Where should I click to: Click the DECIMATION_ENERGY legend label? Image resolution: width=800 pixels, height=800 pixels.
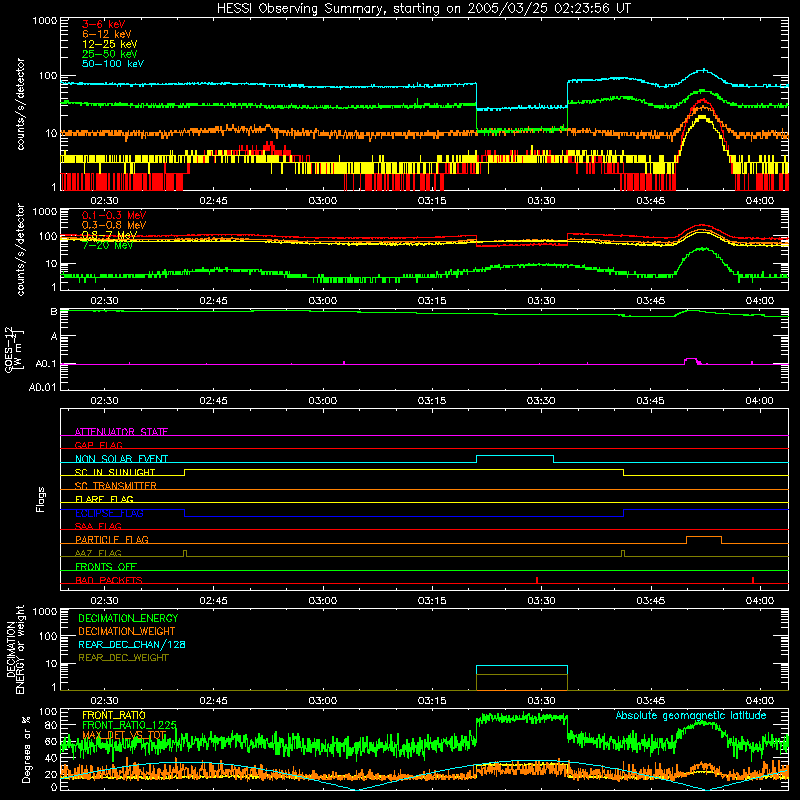tap(128, 618)
